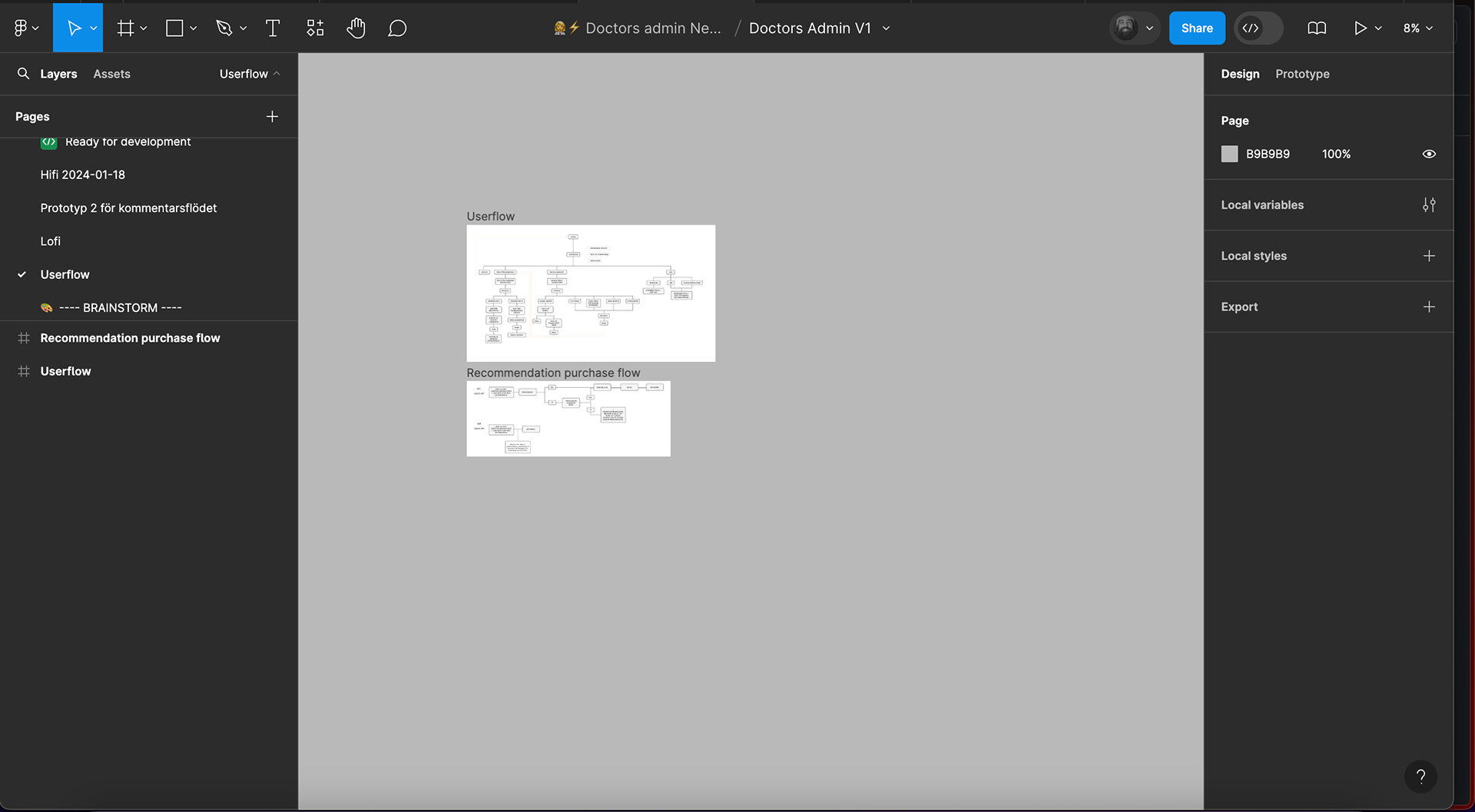The height and width of the screenshot is (812, 1475).
Task: Open the Resources tool
Action: click(x=315, y=28)
